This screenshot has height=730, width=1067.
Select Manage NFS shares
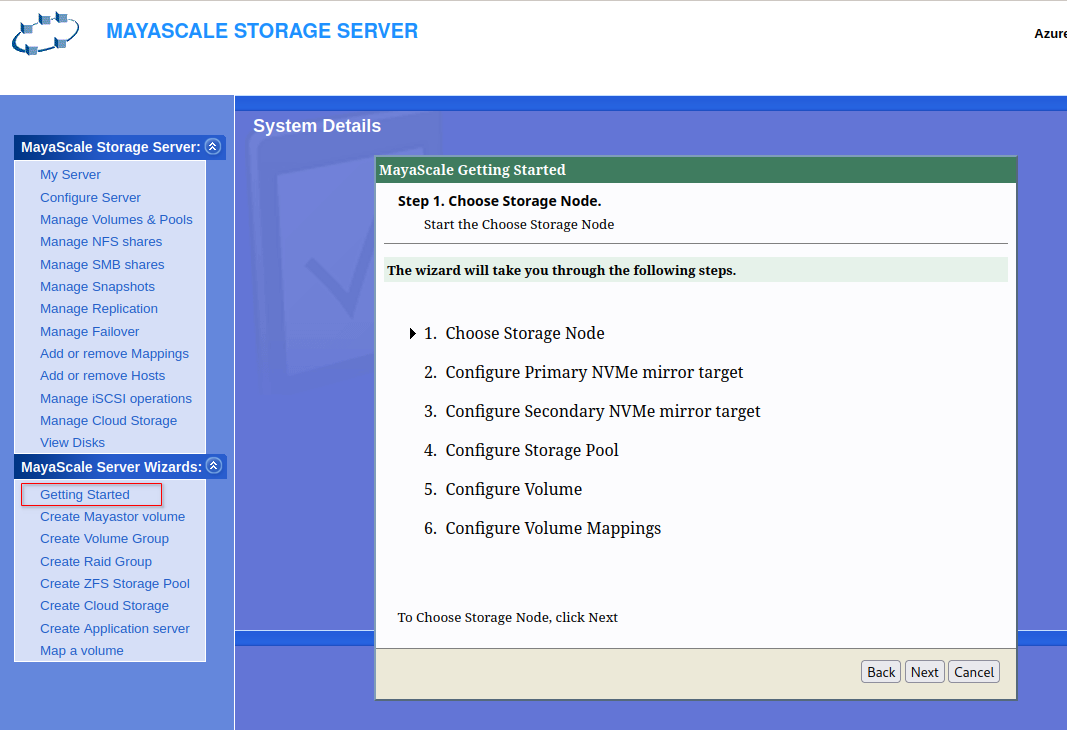coord(101,242)
